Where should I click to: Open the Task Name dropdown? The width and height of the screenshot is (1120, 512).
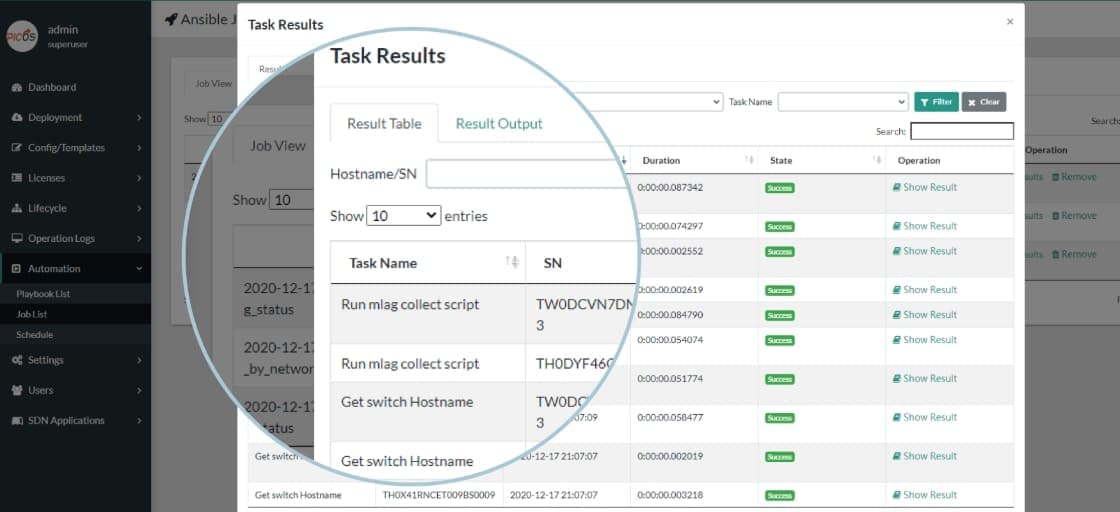point(843,102)
